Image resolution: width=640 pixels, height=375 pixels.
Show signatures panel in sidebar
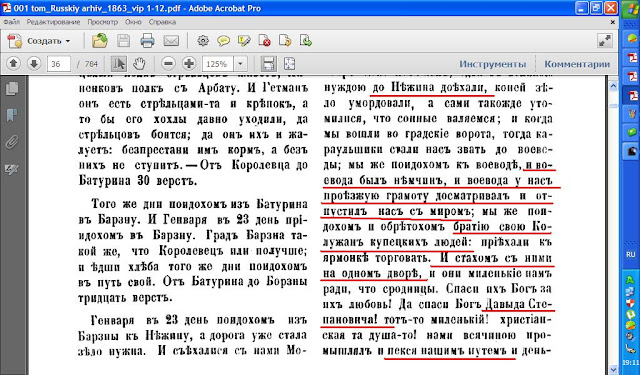click(12, 169)
